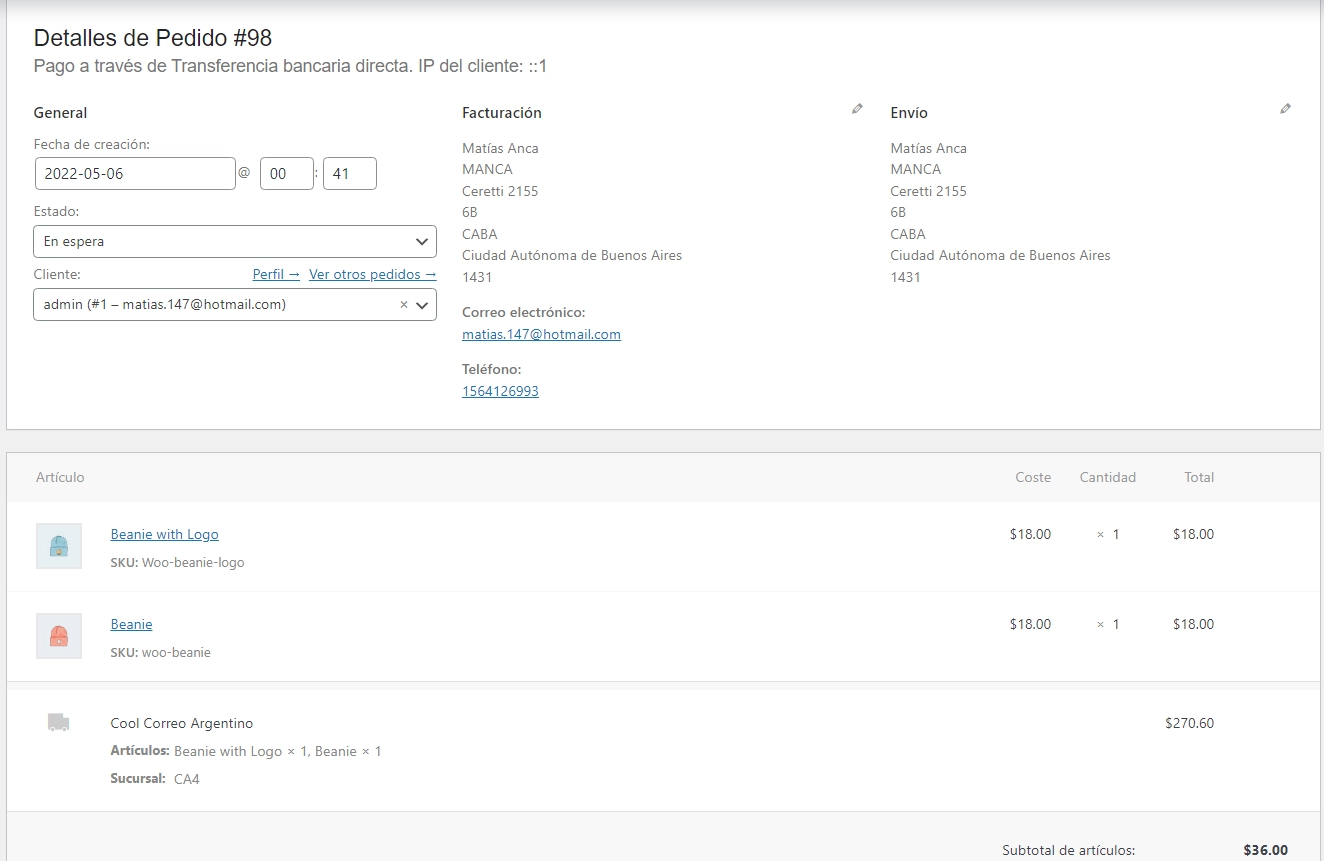This screenshot has width=1324, height=861.
Task: Click the Envío edit pencil icon
Action: [1285, 109]
